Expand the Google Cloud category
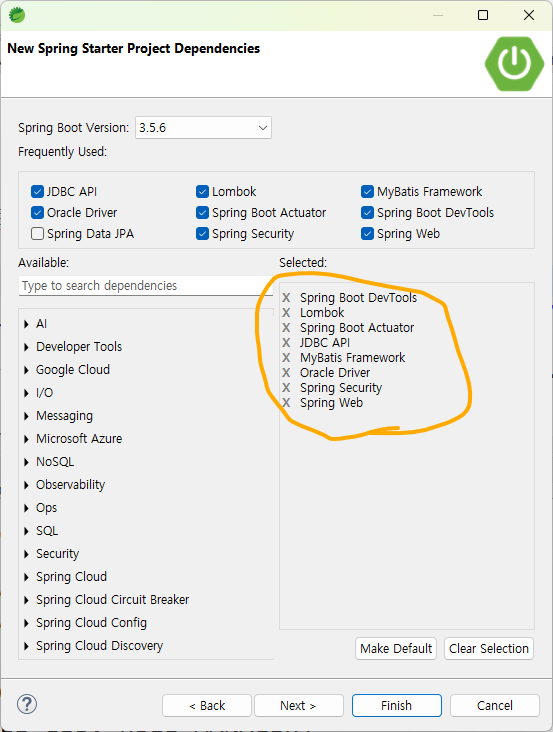The width and height of the screenshot is (553, 732). click(x=27, y=370)
